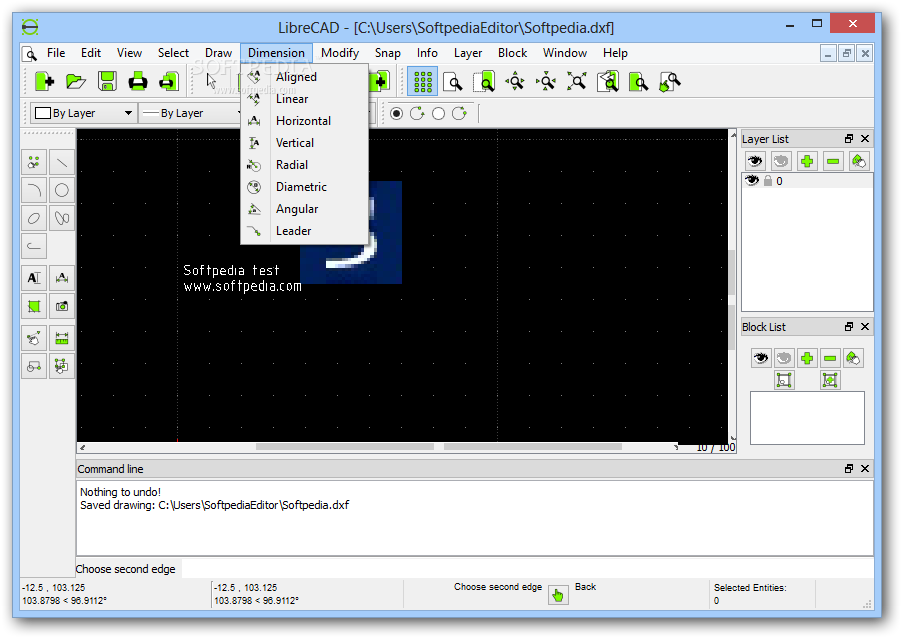
Task: Click the Zoom Out icon
Action: (x=545, y=82)
